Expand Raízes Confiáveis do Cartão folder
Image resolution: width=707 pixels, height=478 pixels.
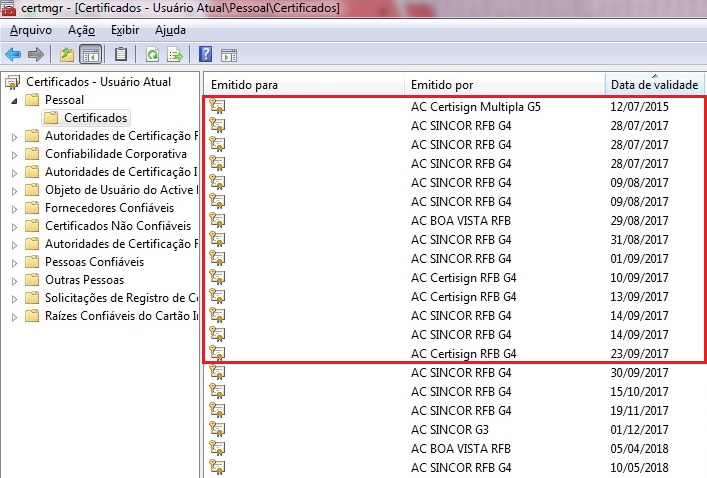pyautogui.click(x=14, y=317)
